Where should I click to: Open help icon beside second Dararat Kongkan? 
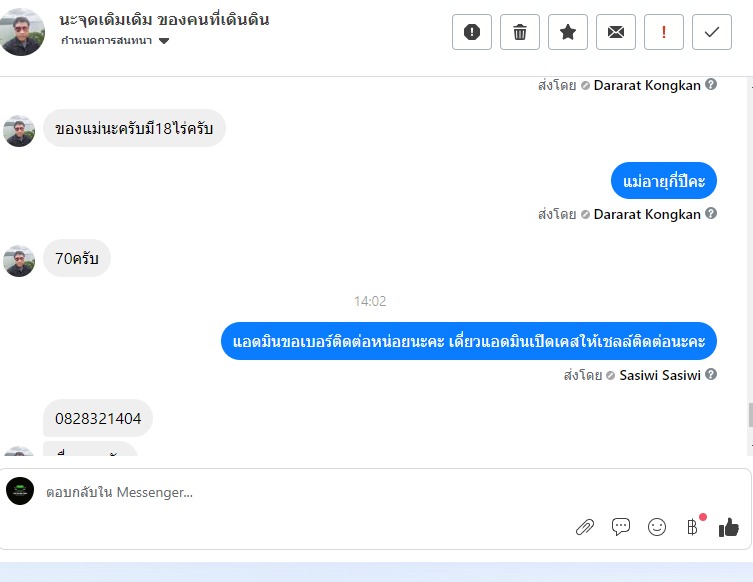[711, 213]
